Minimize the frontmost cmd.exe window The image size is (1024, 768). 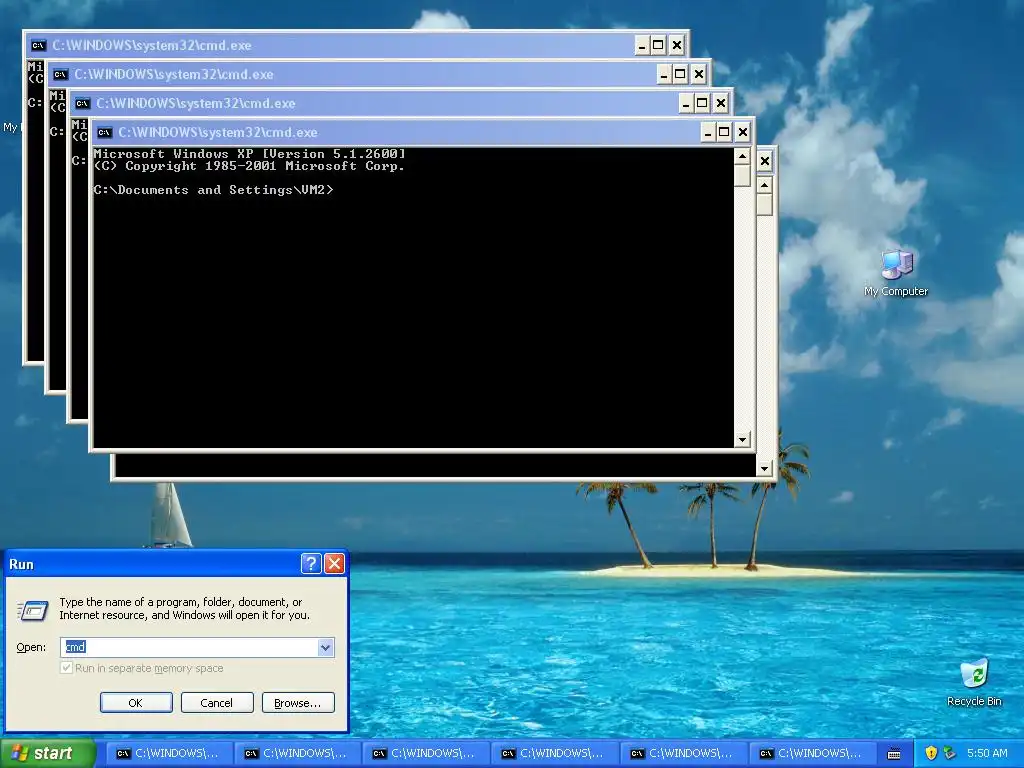(708, 133)
